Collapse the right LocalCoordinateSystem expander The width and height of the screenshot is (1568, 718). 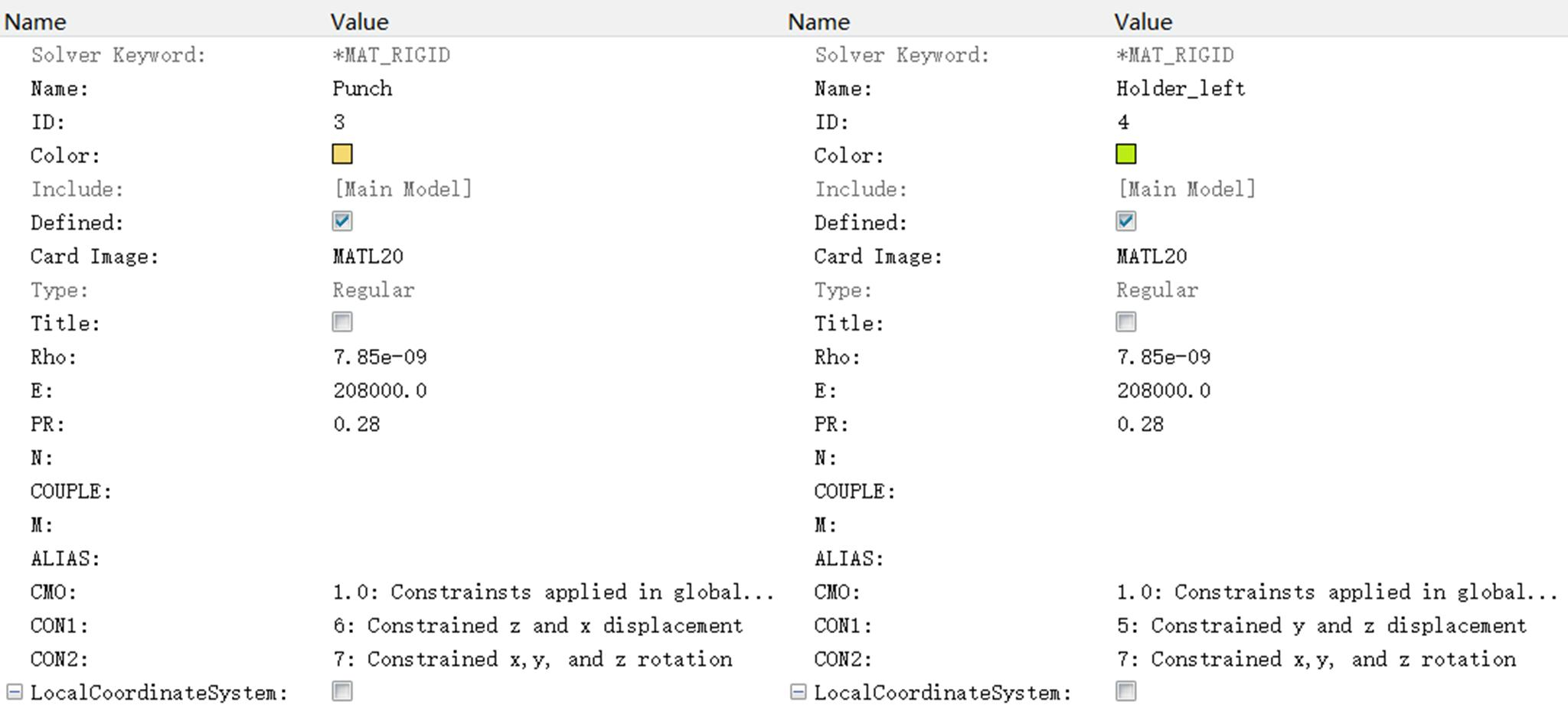[x=798, y=692]
